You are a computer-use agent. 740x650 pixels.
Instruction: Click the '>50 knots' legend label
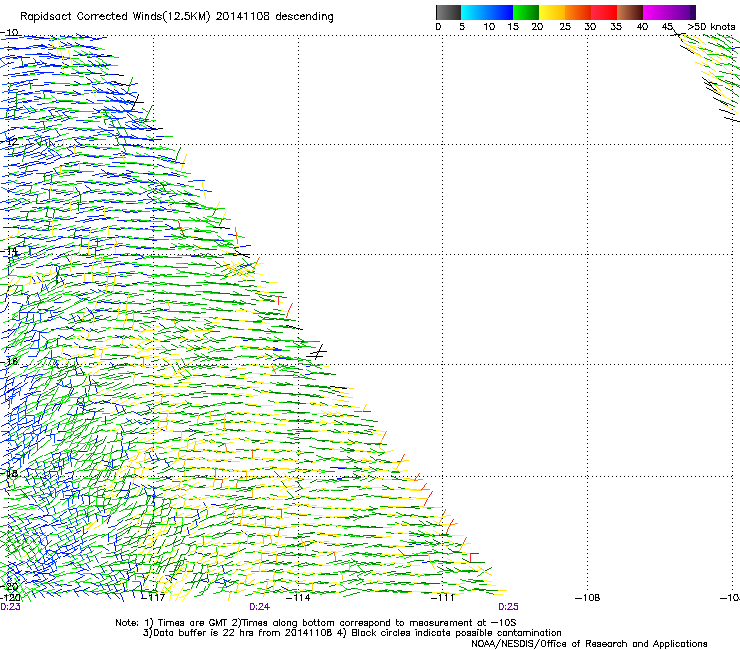click(x=711, y=27)
